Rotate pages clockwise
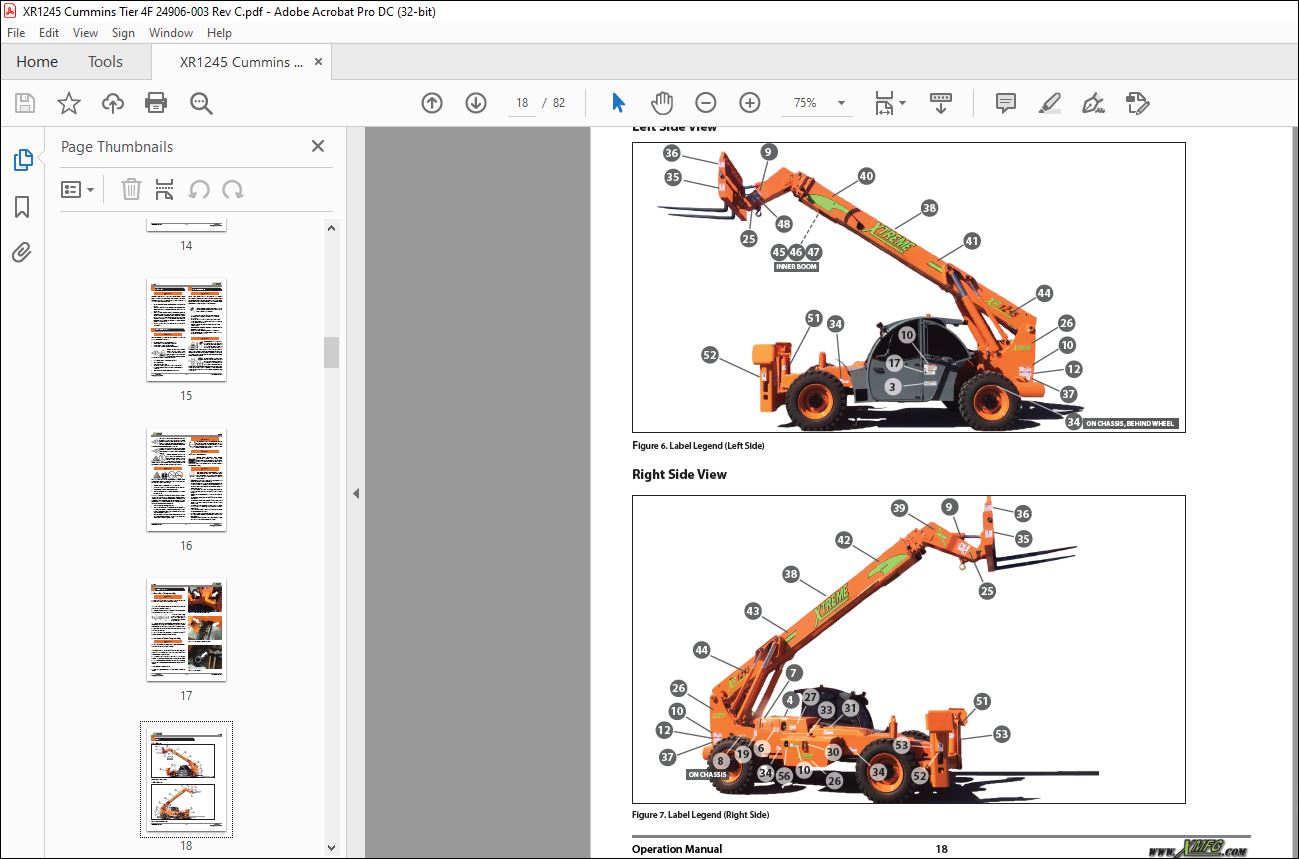This screenshot has height=859, width=1299. click(233, 189)
